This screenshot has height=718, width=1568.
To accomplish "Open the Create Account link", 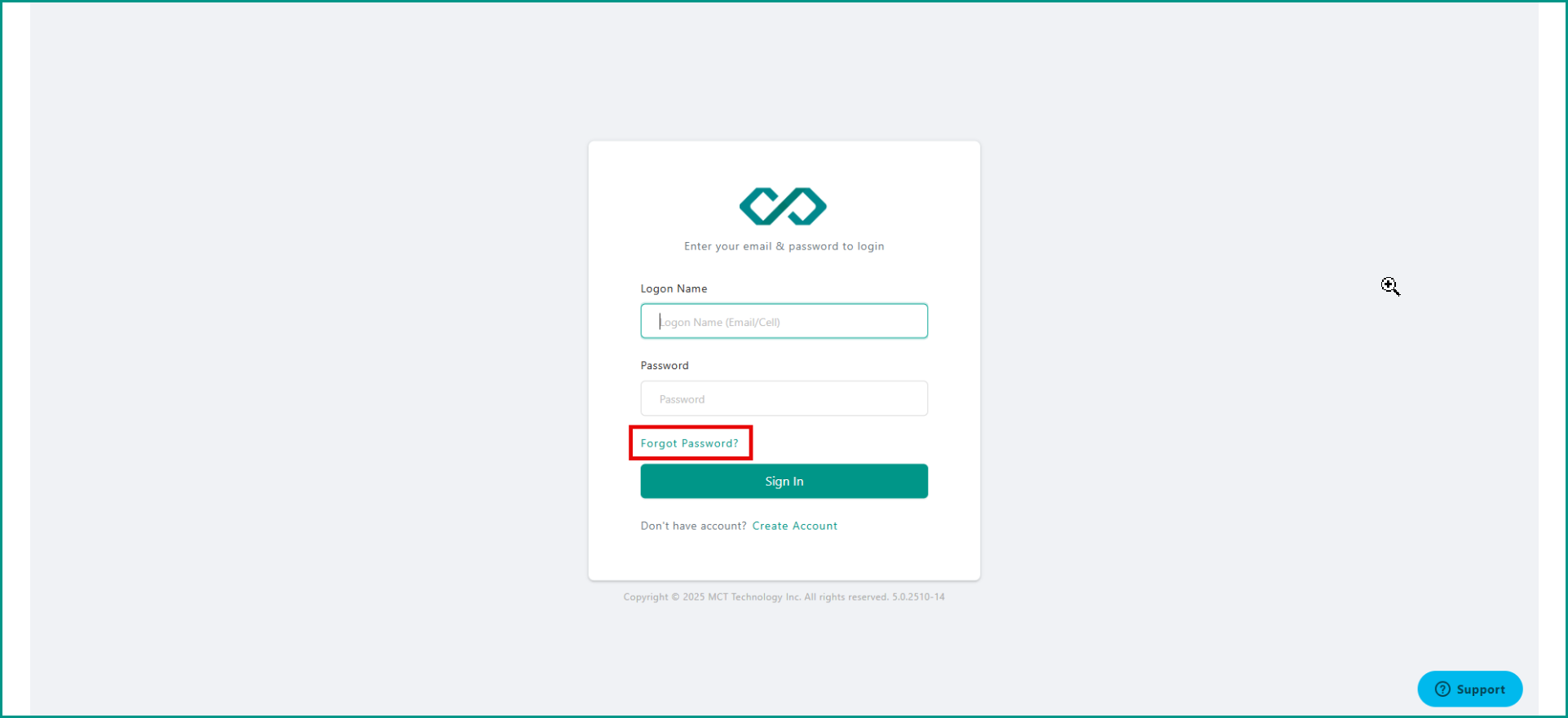I will (x=794, y=526).
